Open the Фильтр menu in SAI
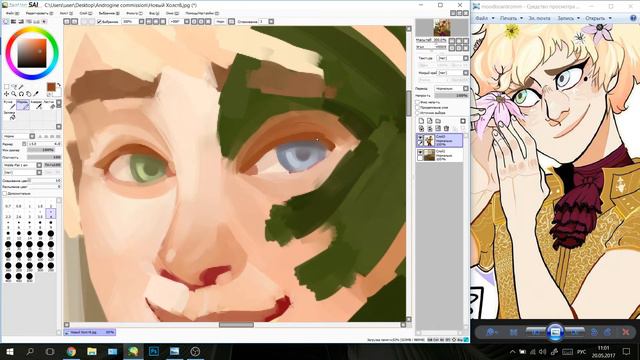The height and width of the screenshot is (360, 640). point(134,13)
